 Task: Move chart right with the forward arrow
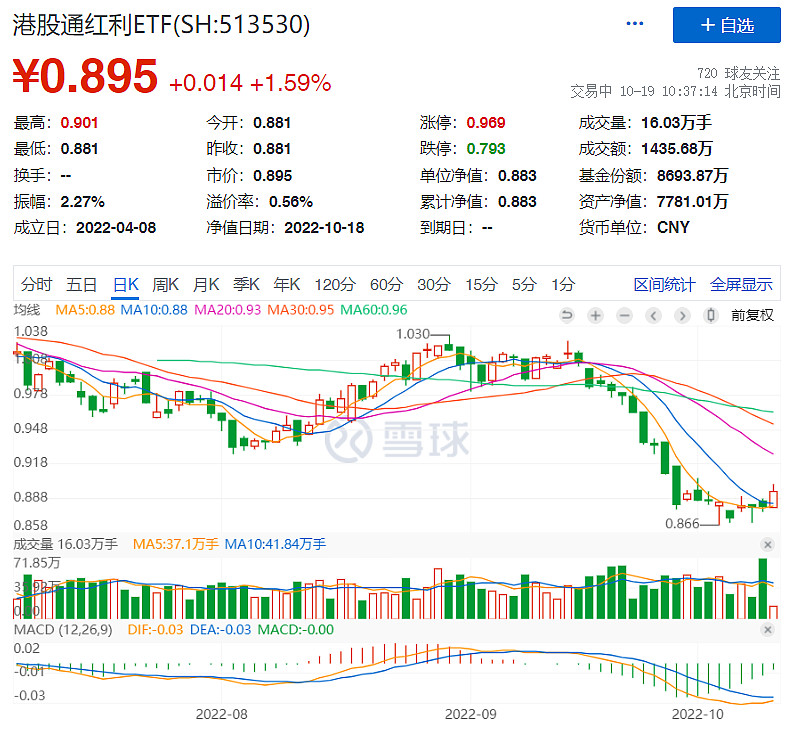pos(682,316)
